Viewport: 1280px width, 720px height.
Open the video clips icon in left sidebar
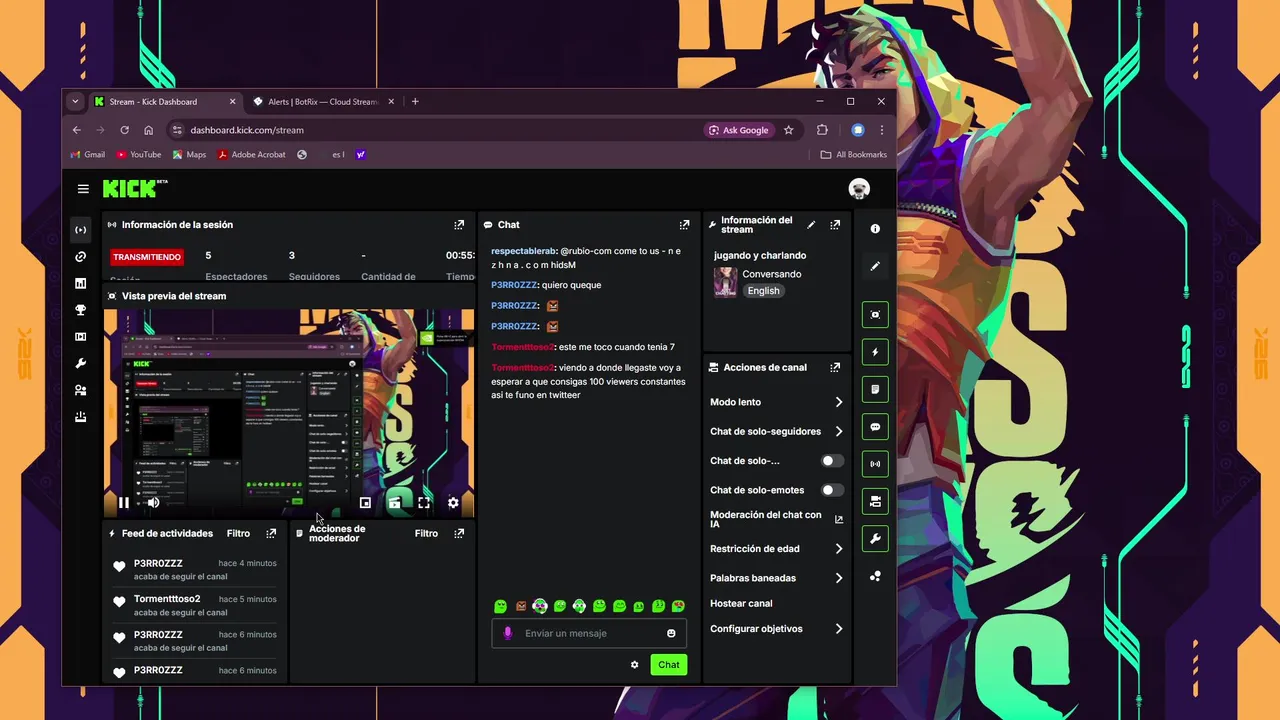(x=81, y=337)
